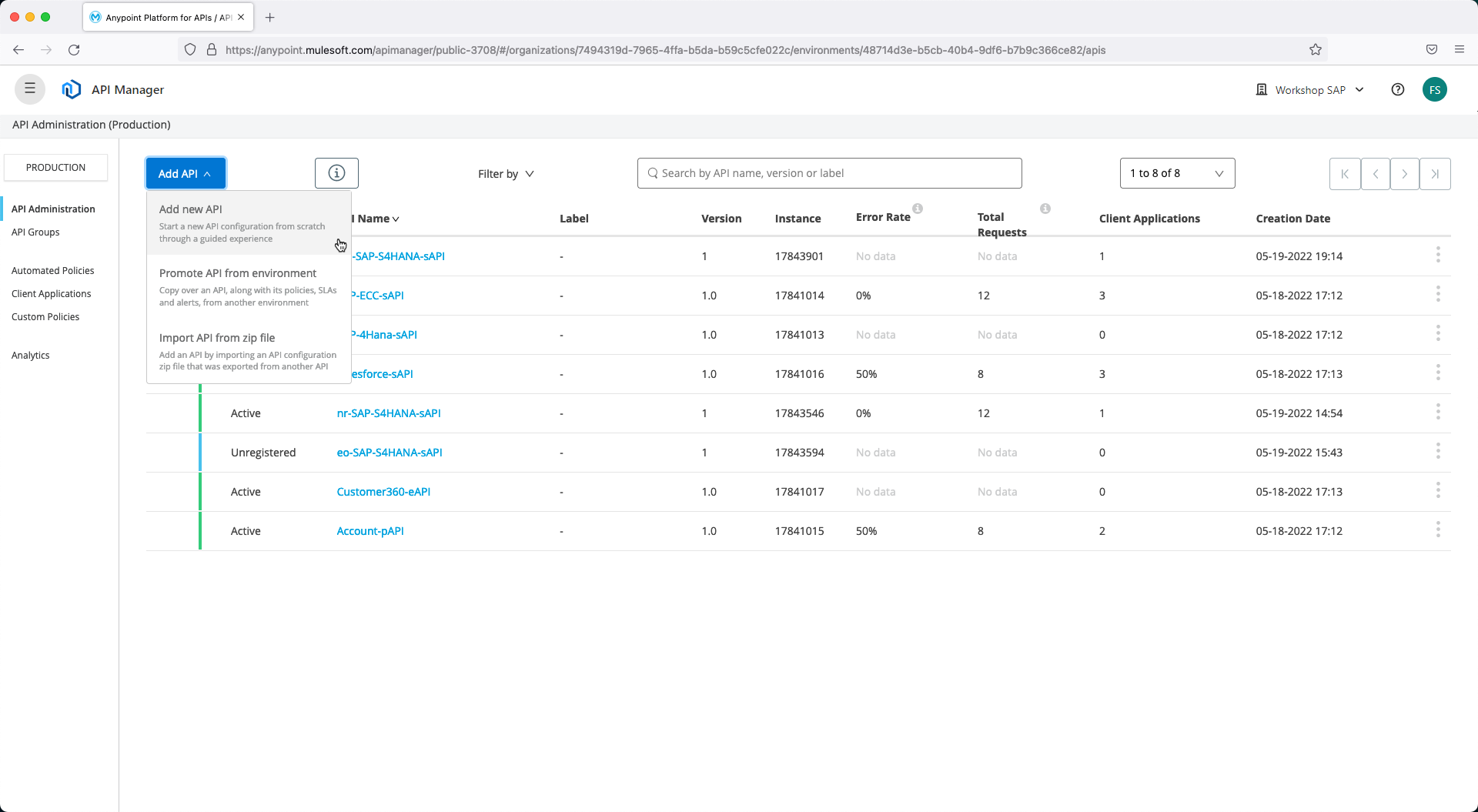1478x812 pixels.
Task: Open actions menu for 17841016 row
Action: pyautogui.click(x=1438, y=373)
